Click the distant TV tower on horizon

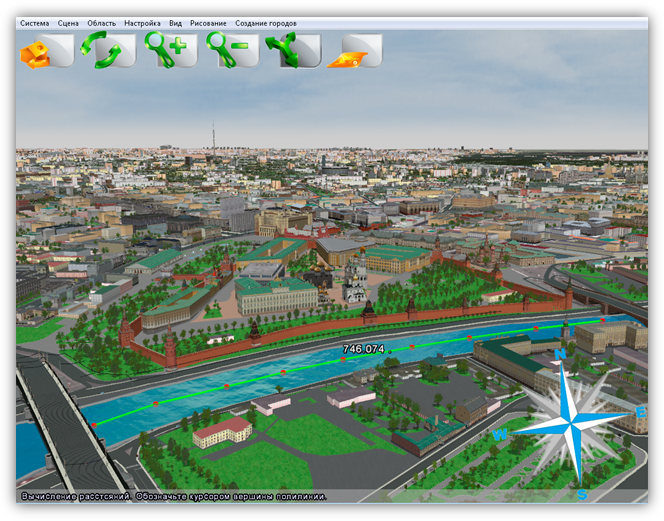[x=212, y=138]
